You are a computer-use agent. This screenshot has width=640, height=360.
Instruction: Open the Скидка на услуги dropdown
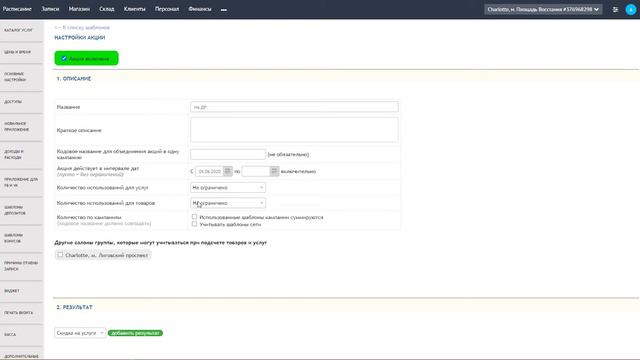[x=80, y=333]
